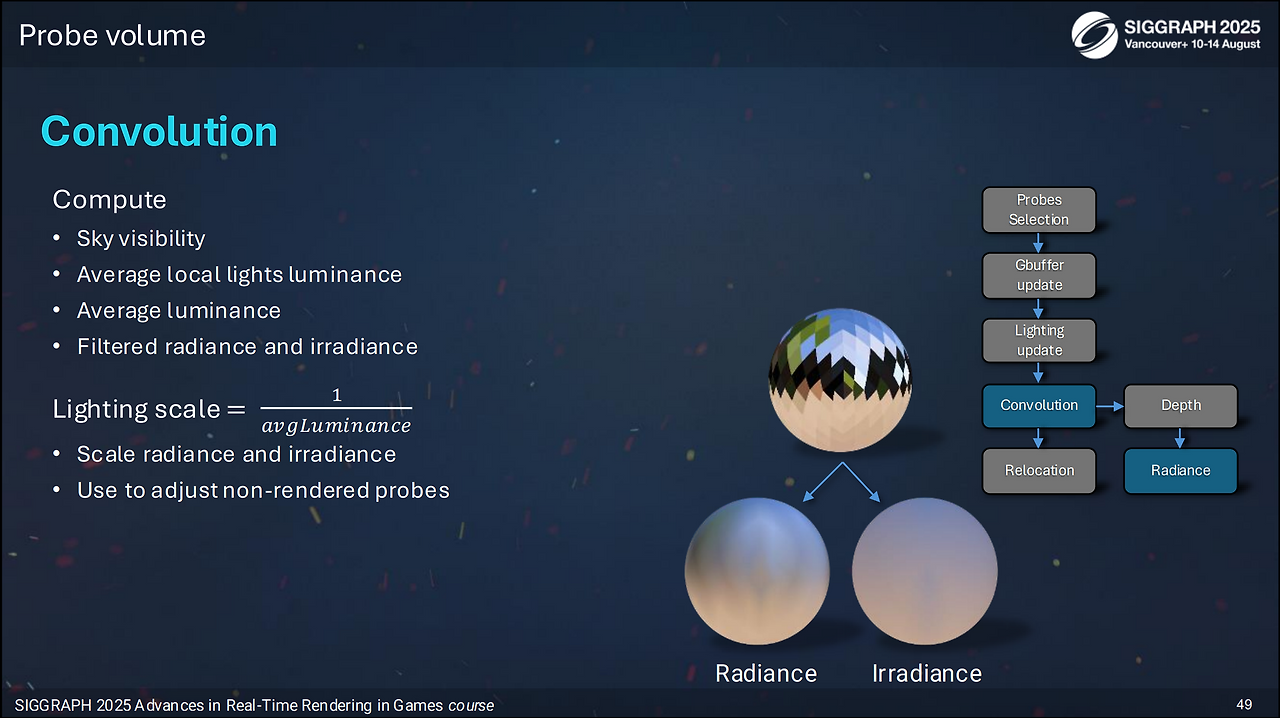Click the SIGGRAPH 2025 Advances course footer text
Image resolution: width=1280 pixels, height=718 pixels.
tap(254, 706)
